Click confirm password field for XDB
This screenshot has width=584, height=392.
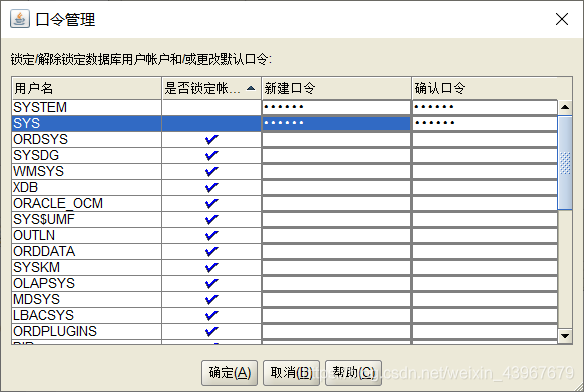tap(485, 187)
